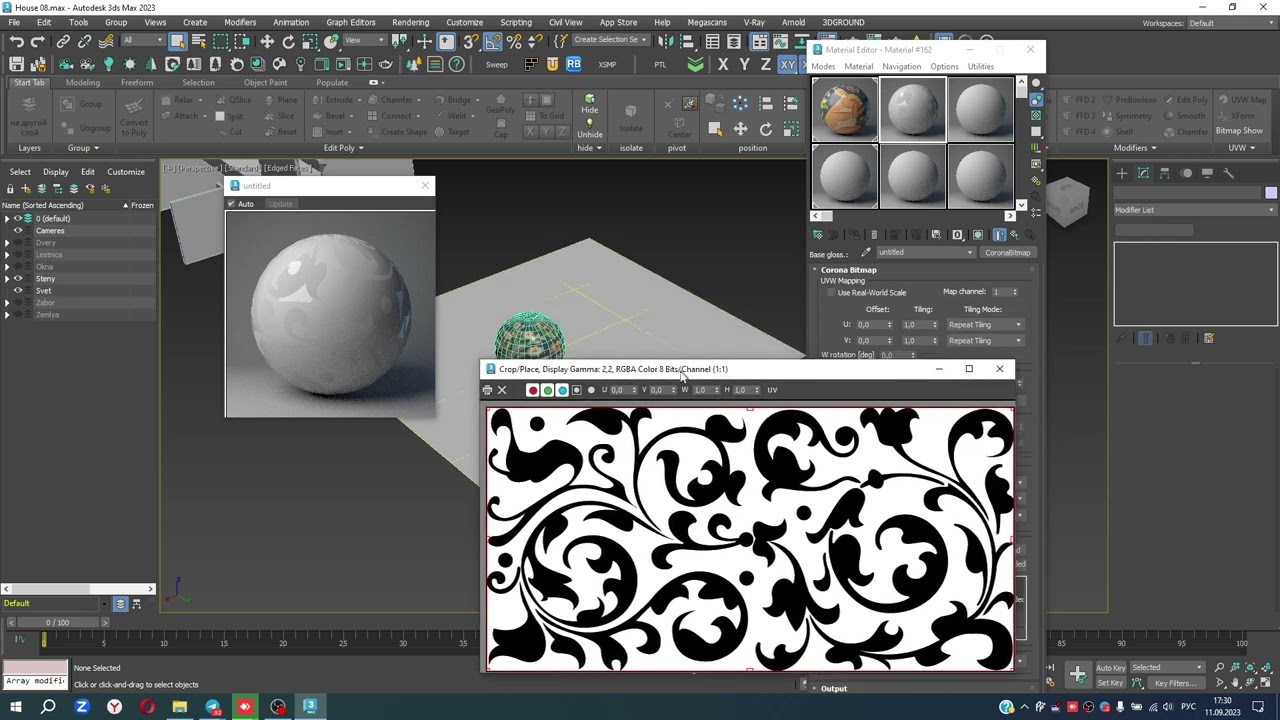This screenshot has width=1280, height=720.
Task: Click the Select and Link chain icon
Action: [63, 42]
